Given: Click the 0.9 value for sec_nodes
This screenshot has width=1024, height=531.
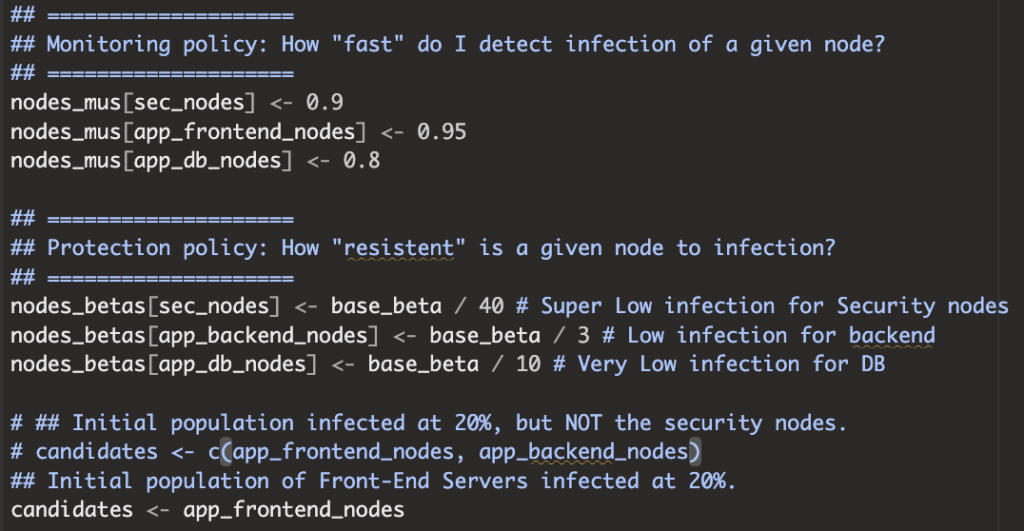Looking at the screenshot, I should 324,103.
